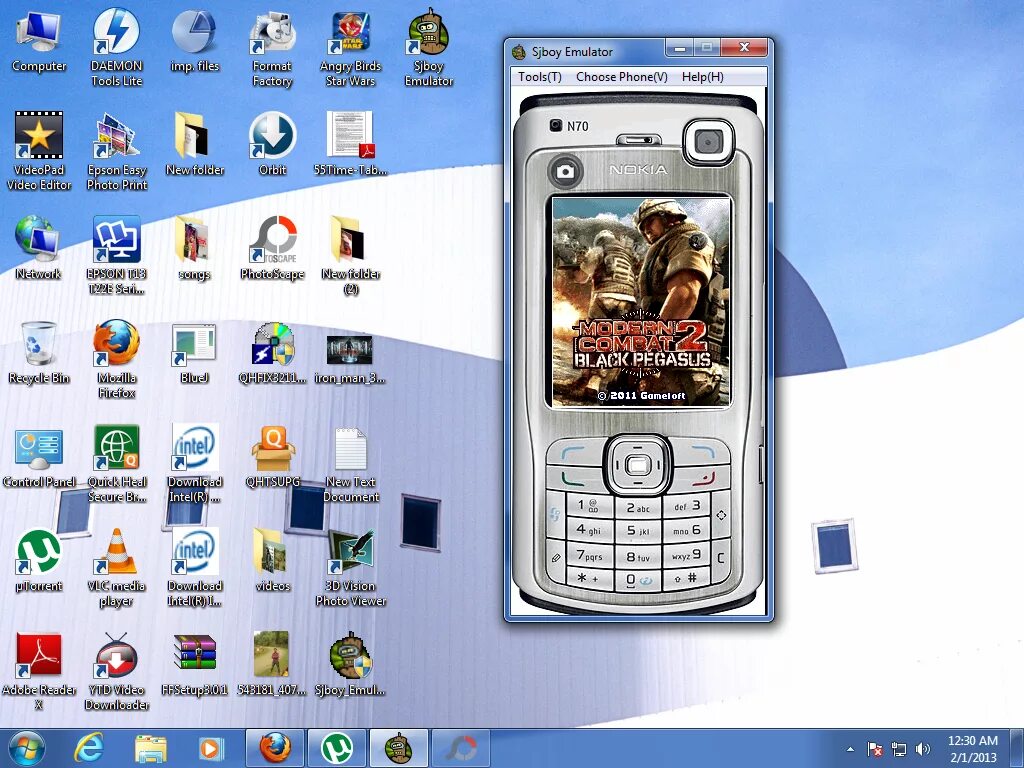Select the µTorrent desktop shortcut
Viewport: 1024px width, 768px height.
click(39, 560)
